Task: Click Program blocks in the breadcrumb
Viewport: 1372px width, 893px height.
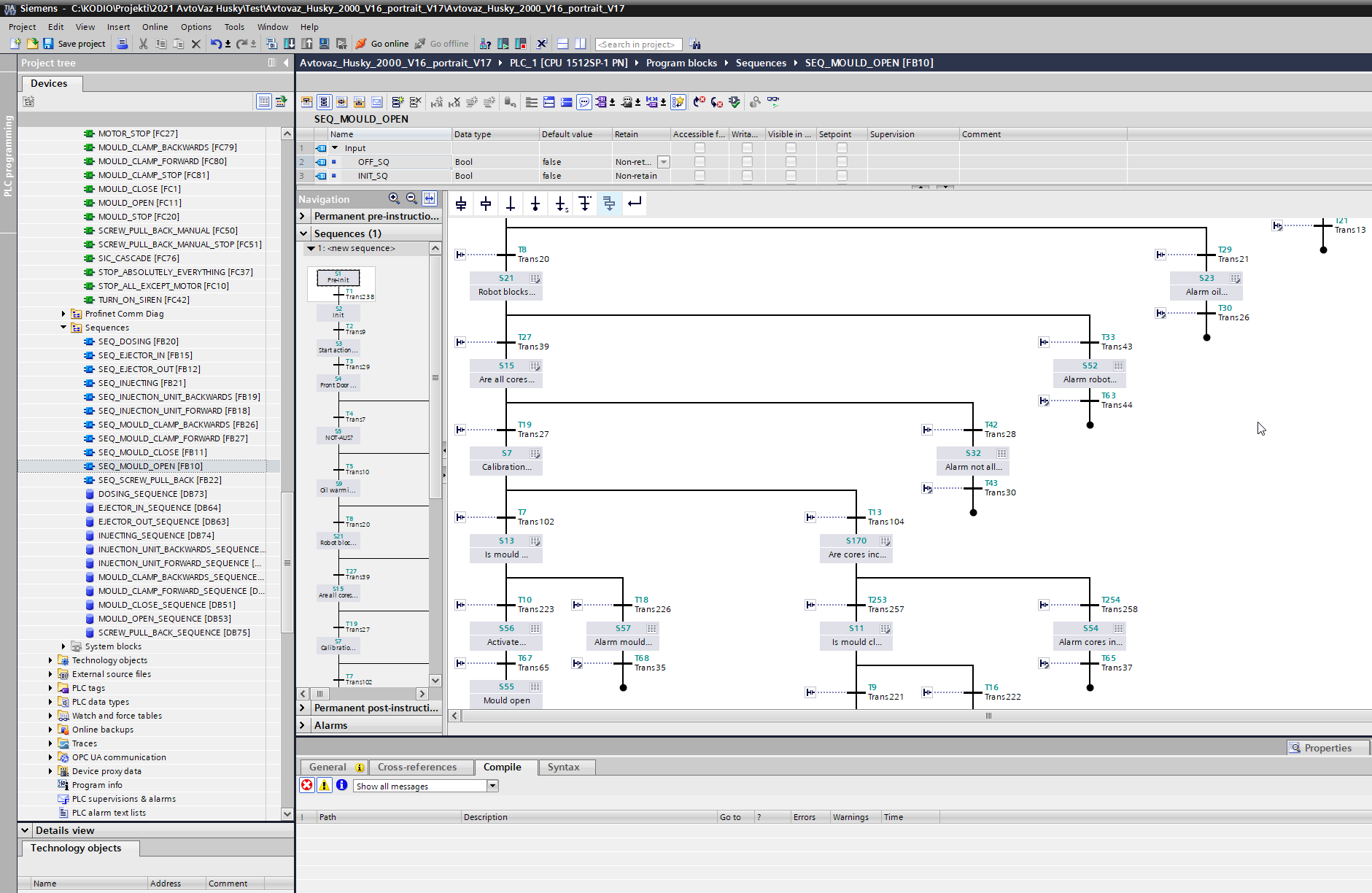Action: click(681, 63)
